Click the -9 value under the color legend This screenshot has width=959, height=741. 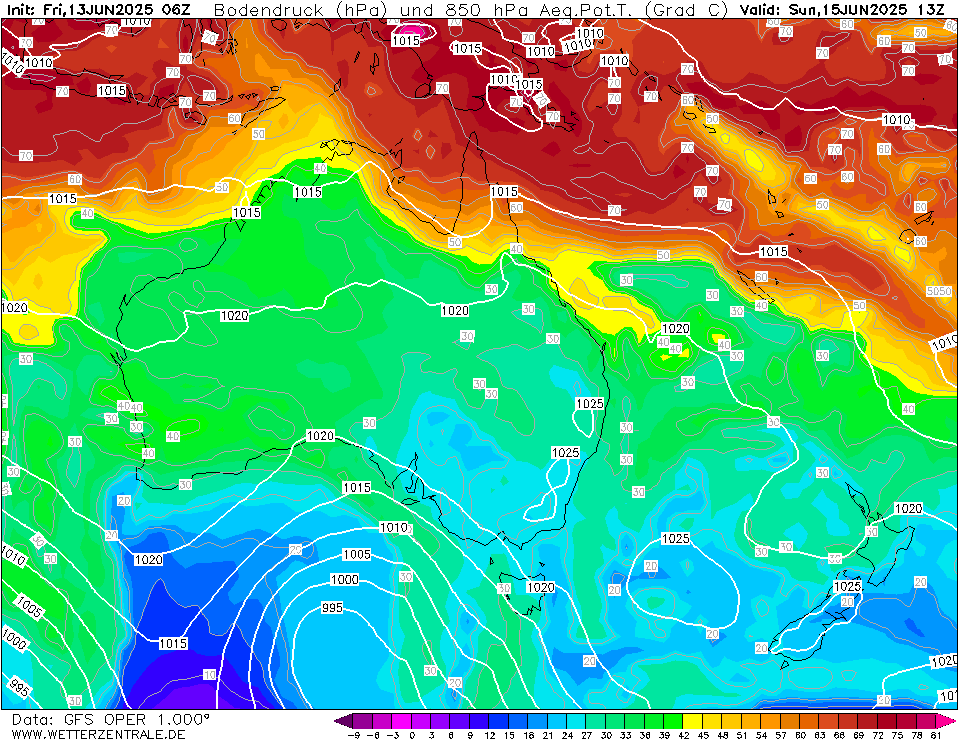coord(353,735)
